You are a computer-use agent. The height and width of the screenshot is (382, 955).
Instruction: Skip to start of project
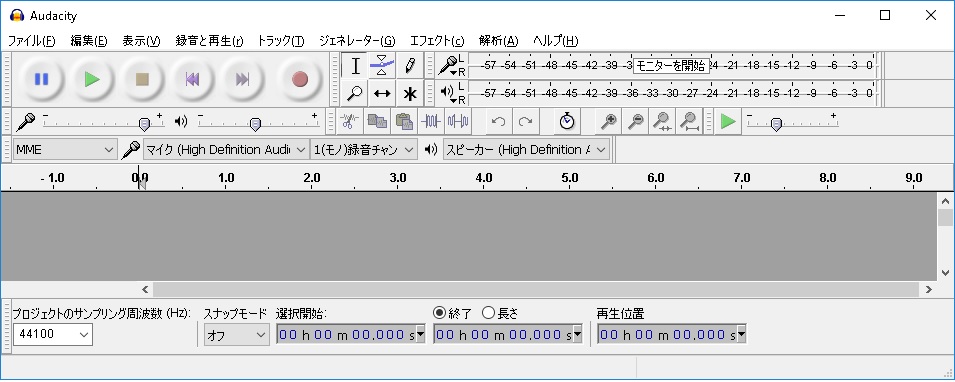pos(192,79)
